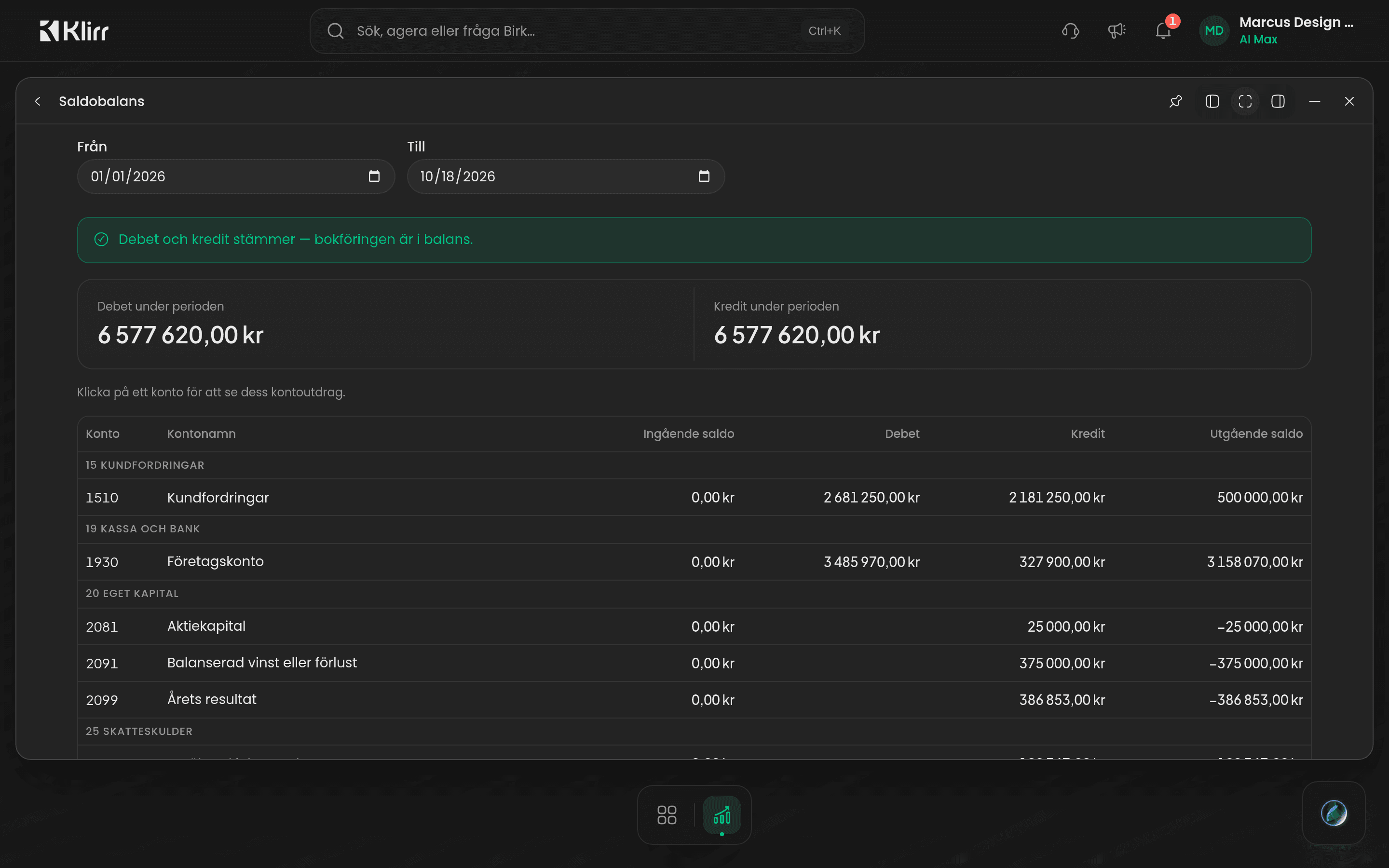1389x868 pixels.
Task: Click the Till date field
Action: point(566,176)
